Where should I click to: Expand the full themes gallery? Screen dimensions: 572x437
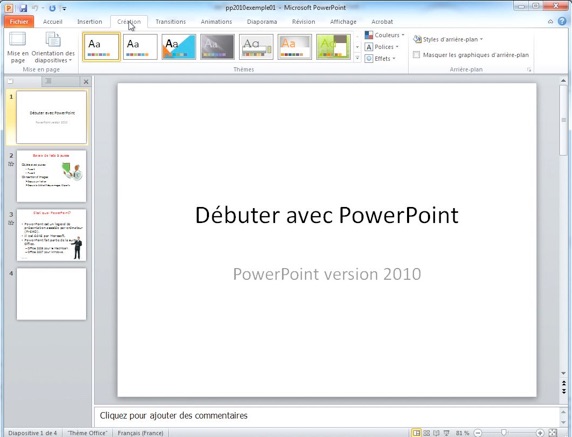(x=358, y=58)
